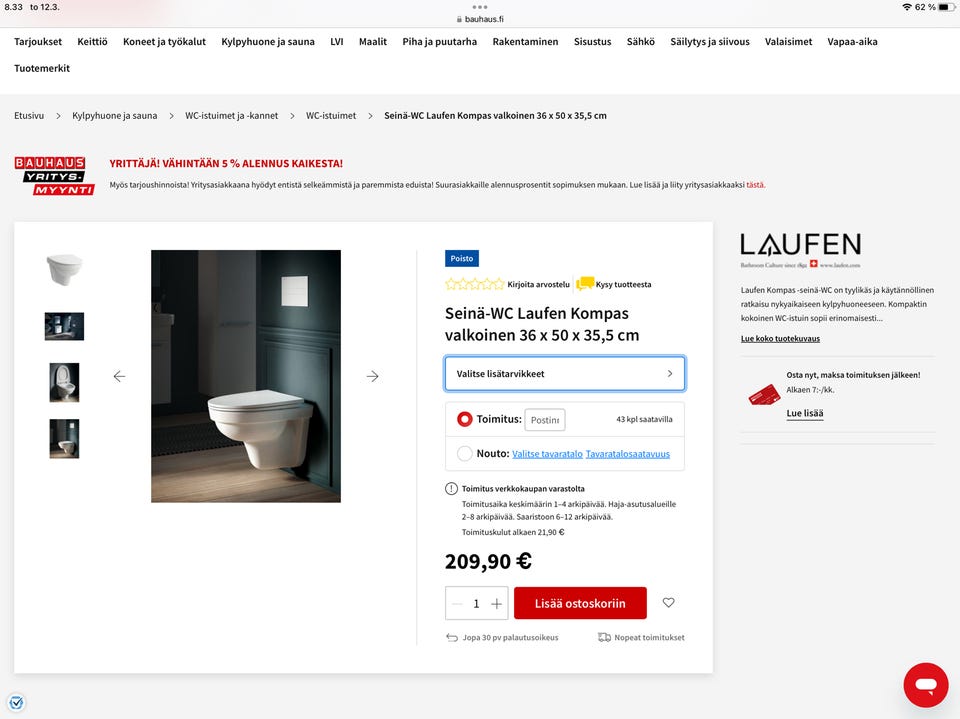This screenshot has width=960, height=719.
Task: Expand the Valitse lisätarvikkeet selector
Action: [564, 374]
